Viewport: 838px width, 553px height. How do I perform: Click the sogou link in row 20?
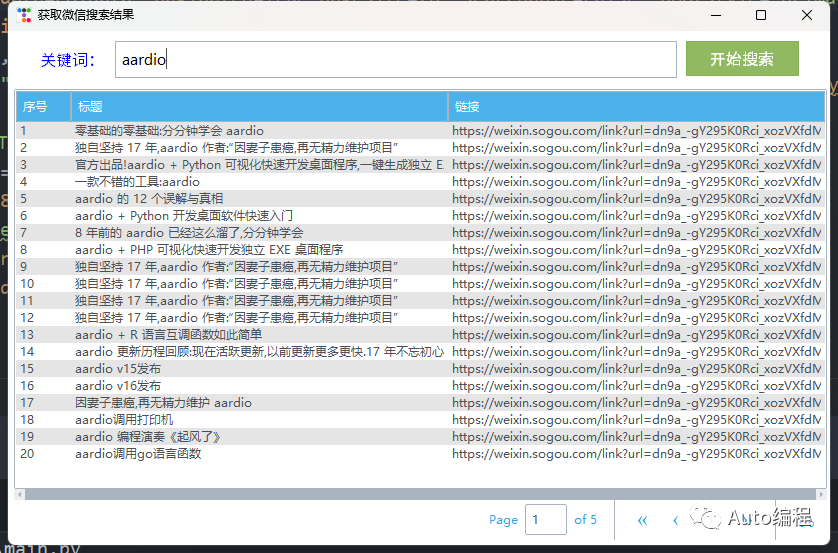click(x=637, y=454)
